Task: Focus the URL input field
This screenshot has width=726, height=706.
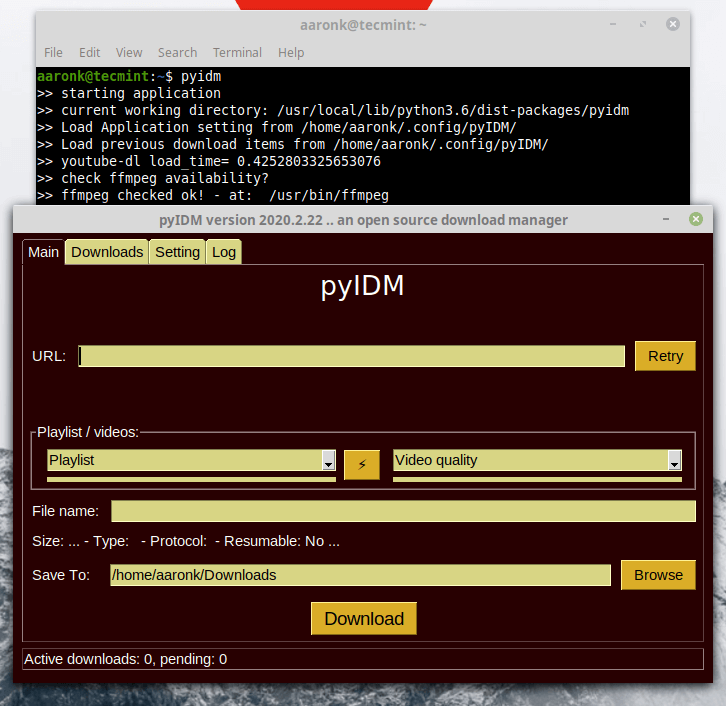Action: [351, 356]
